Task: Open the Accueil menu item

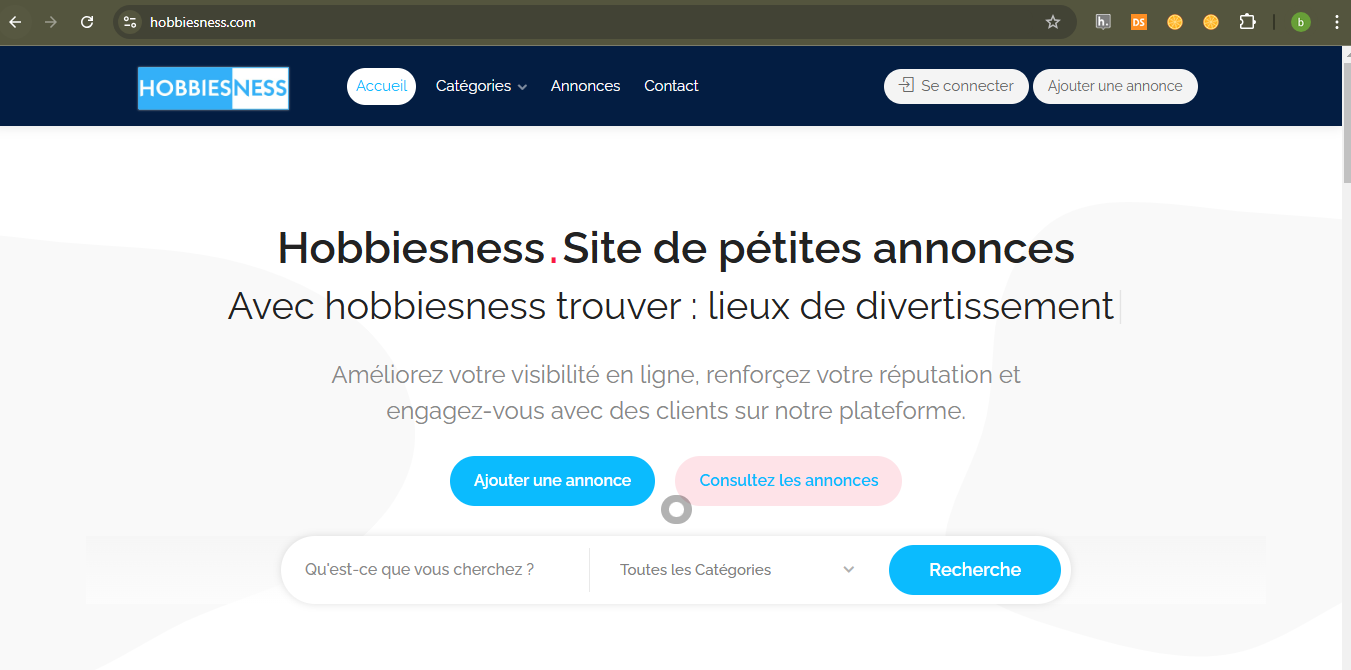Action: coord(381,86)
